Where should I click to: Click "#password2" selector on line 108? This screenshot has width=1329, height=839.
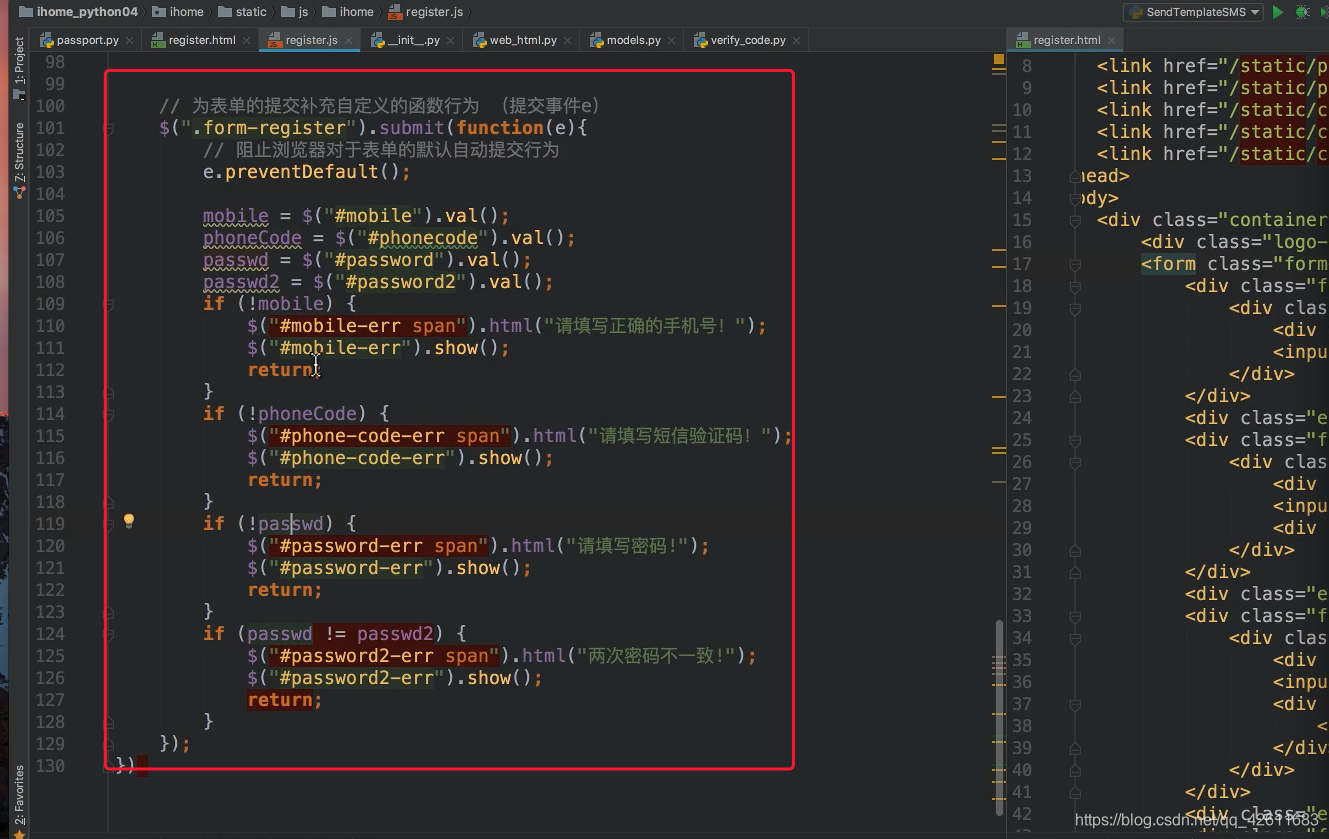400,282
